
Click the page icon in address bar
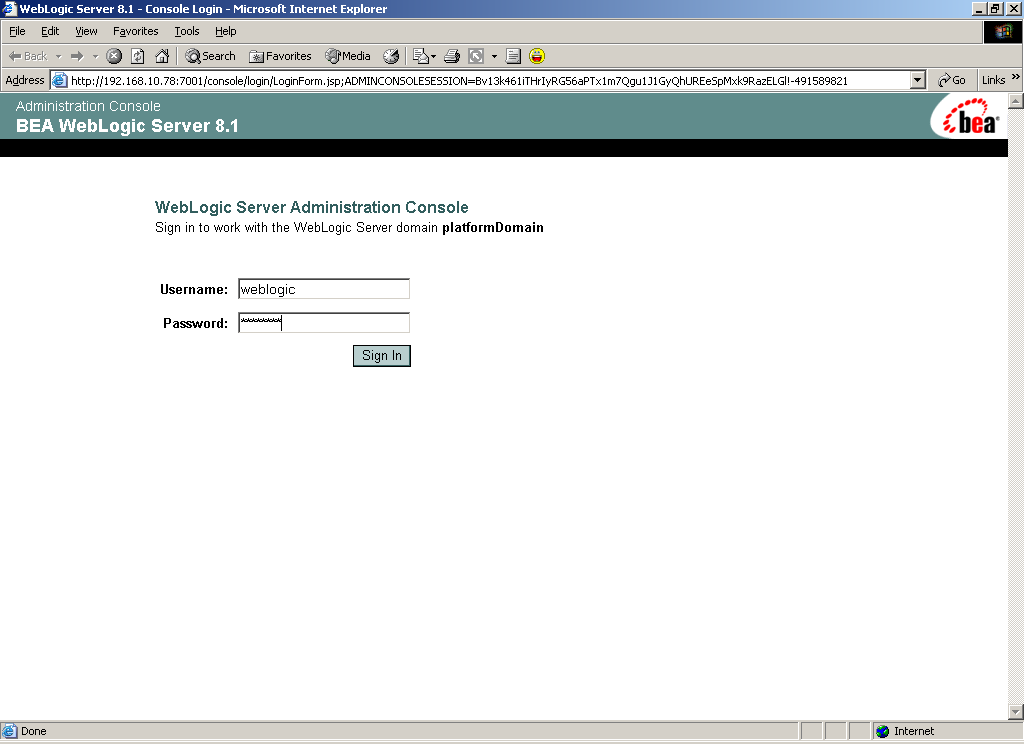coord(59,80)
